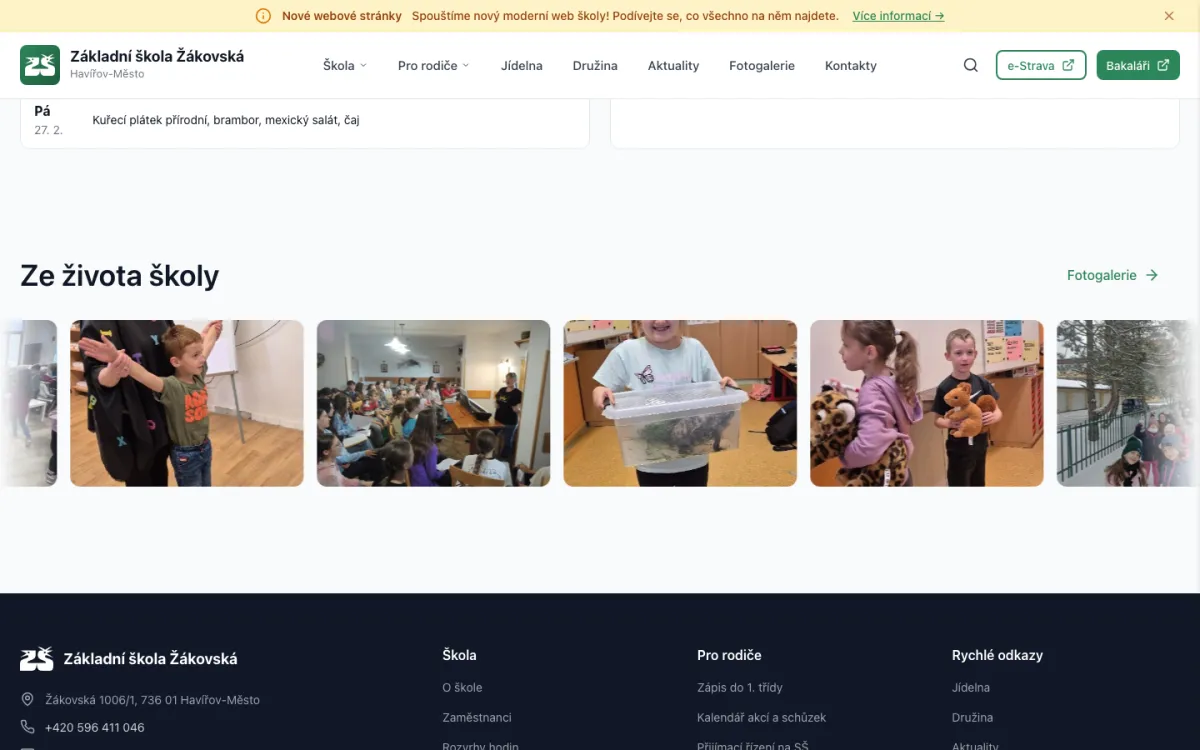Viewport: 1200px width, 750px height.
Task: Click the school logo in the header
Action: pyautogui.click(x=40, y=65)
